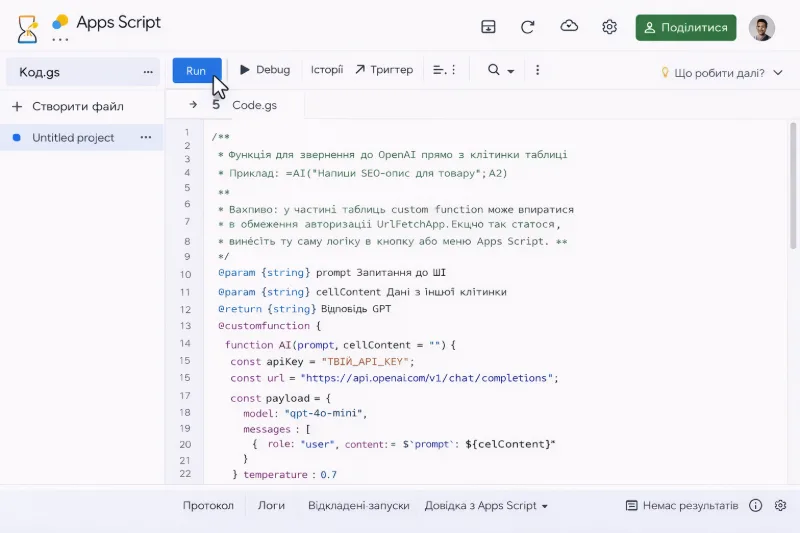Open the vertical three-dot toolbar menu

[537, 70]
